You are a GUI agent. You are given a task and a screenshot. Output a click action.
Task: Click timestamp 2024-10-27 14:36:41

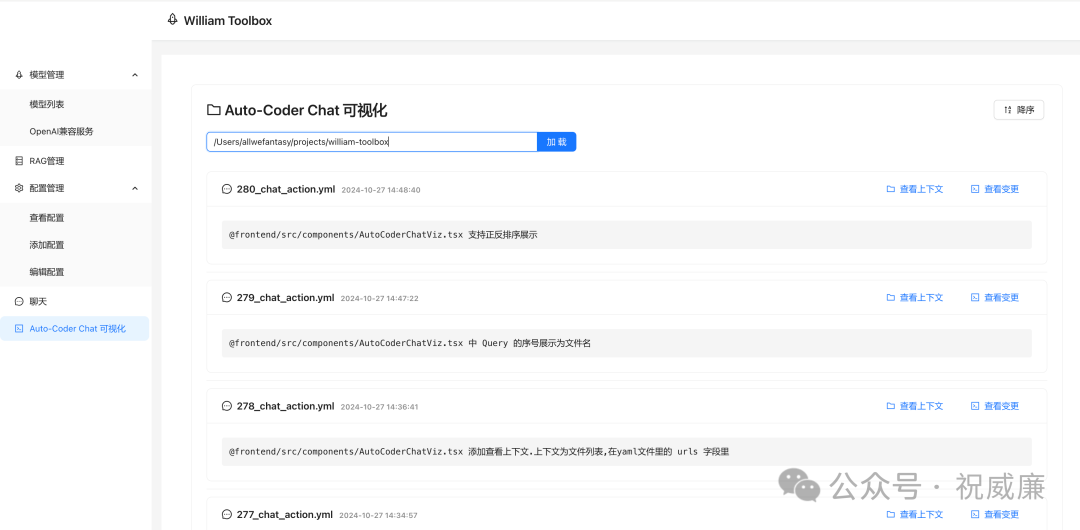point(380,407)
